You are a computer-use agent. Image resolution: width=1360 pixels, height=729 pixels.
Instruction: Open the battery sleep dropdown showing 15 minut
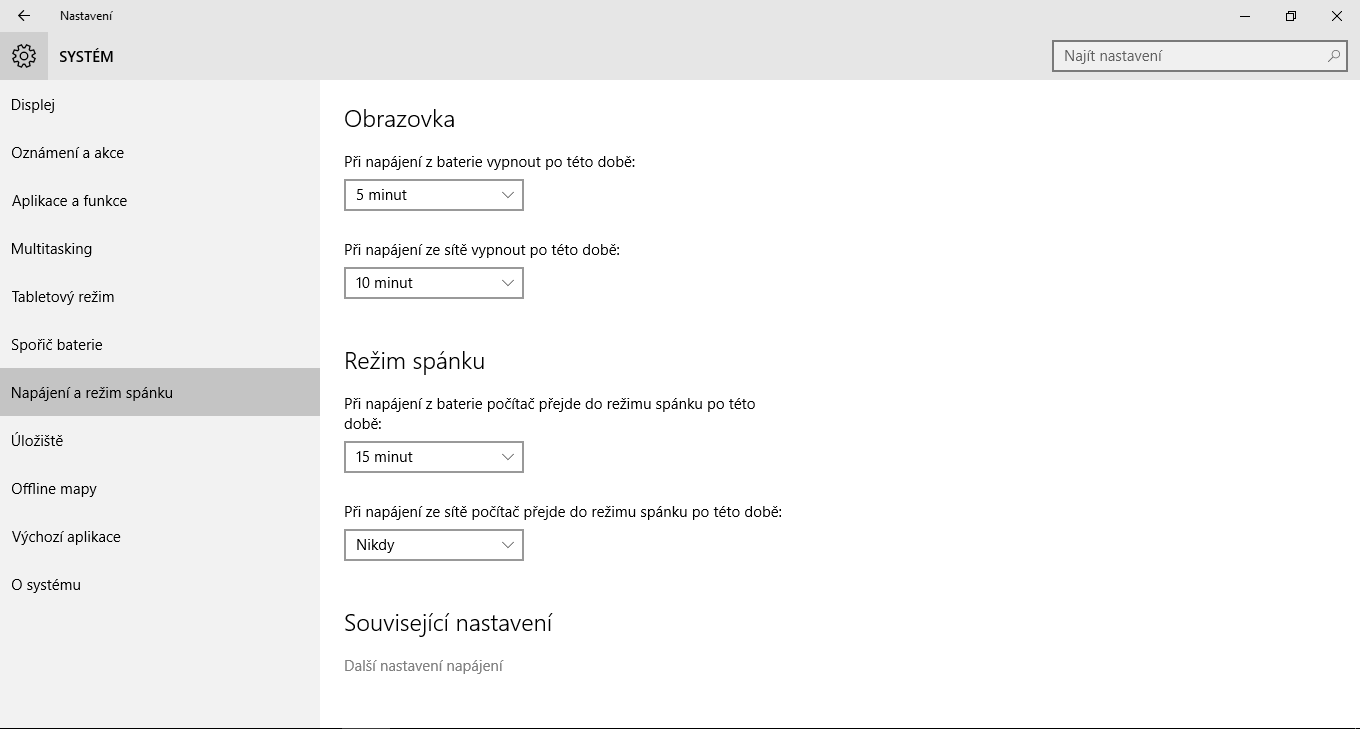tap(433, 457)
